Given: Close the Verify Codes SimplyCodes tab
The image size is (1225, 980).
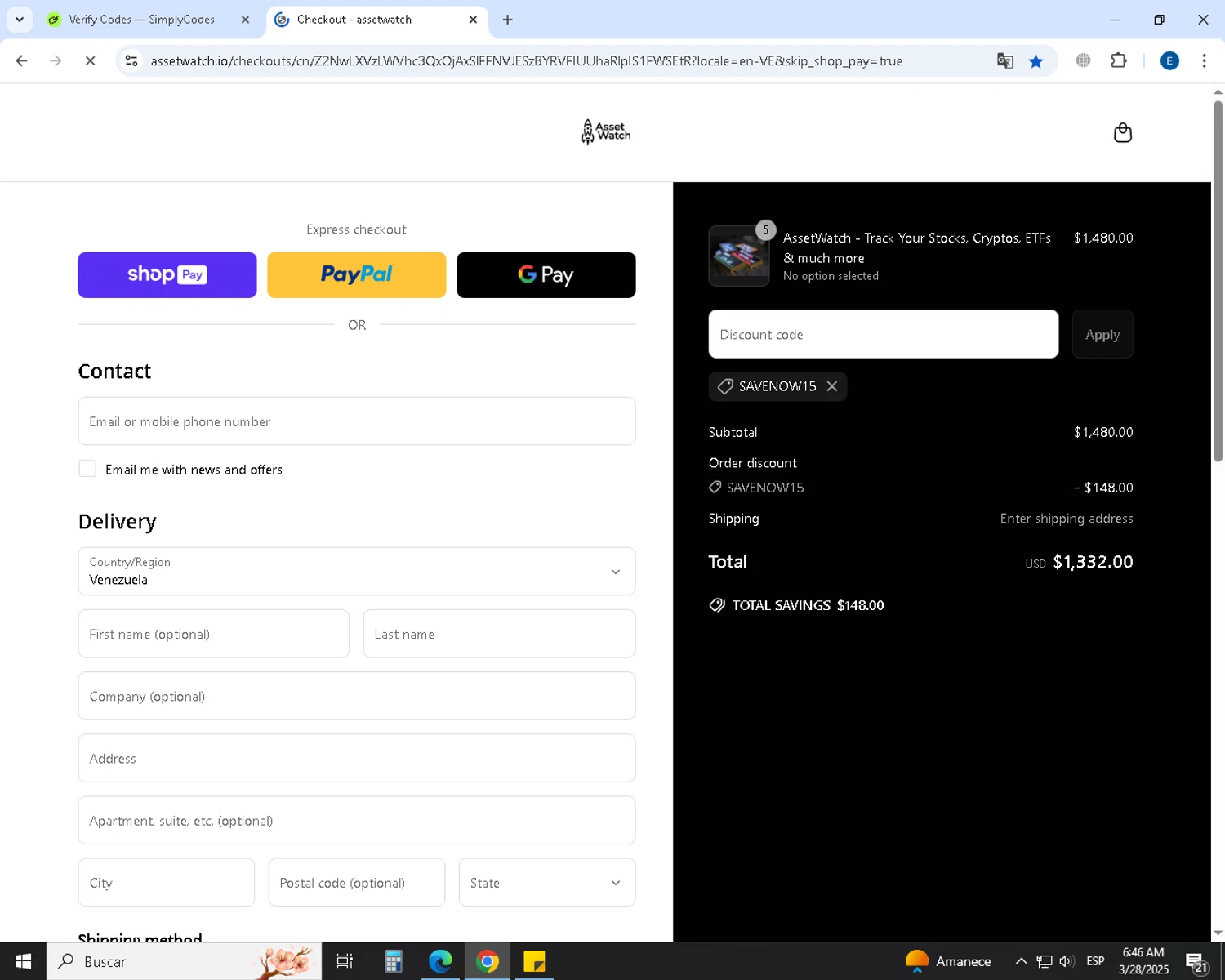Looking at the screenshot, I should (x=245, y=20).
